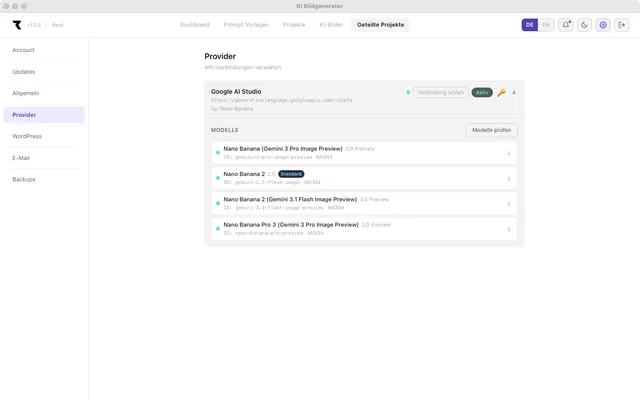Open the notifications bell

pos(566,25)
